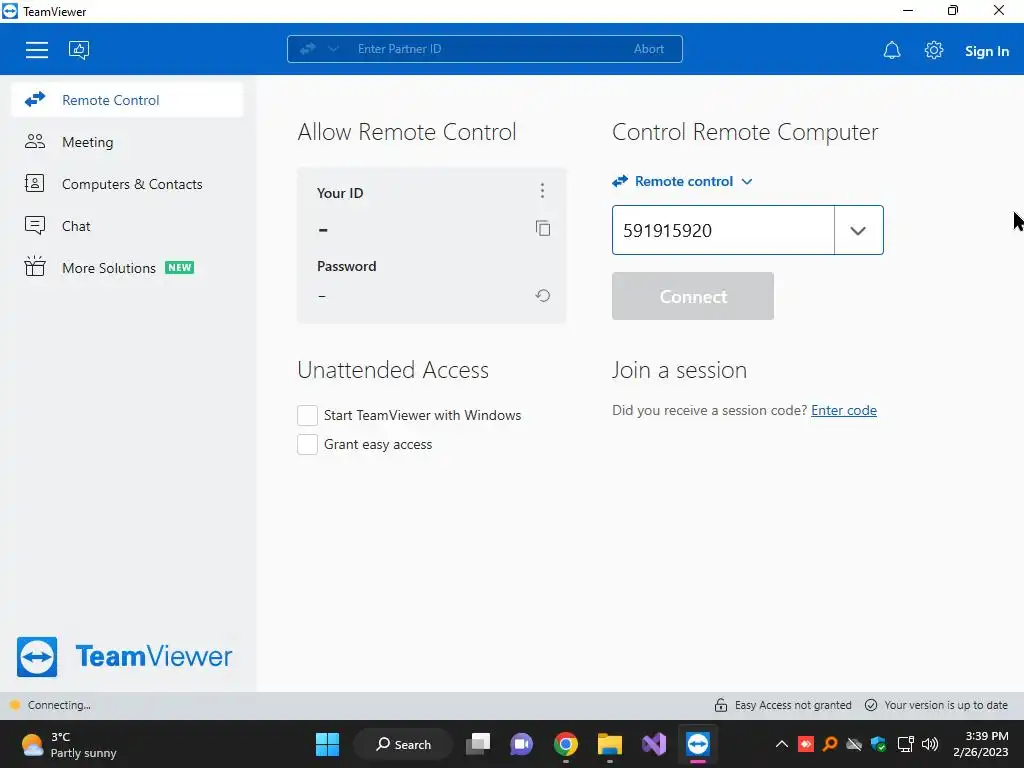Click the taskbar Search button
1024x768 pixels.
tap(403, 744)
